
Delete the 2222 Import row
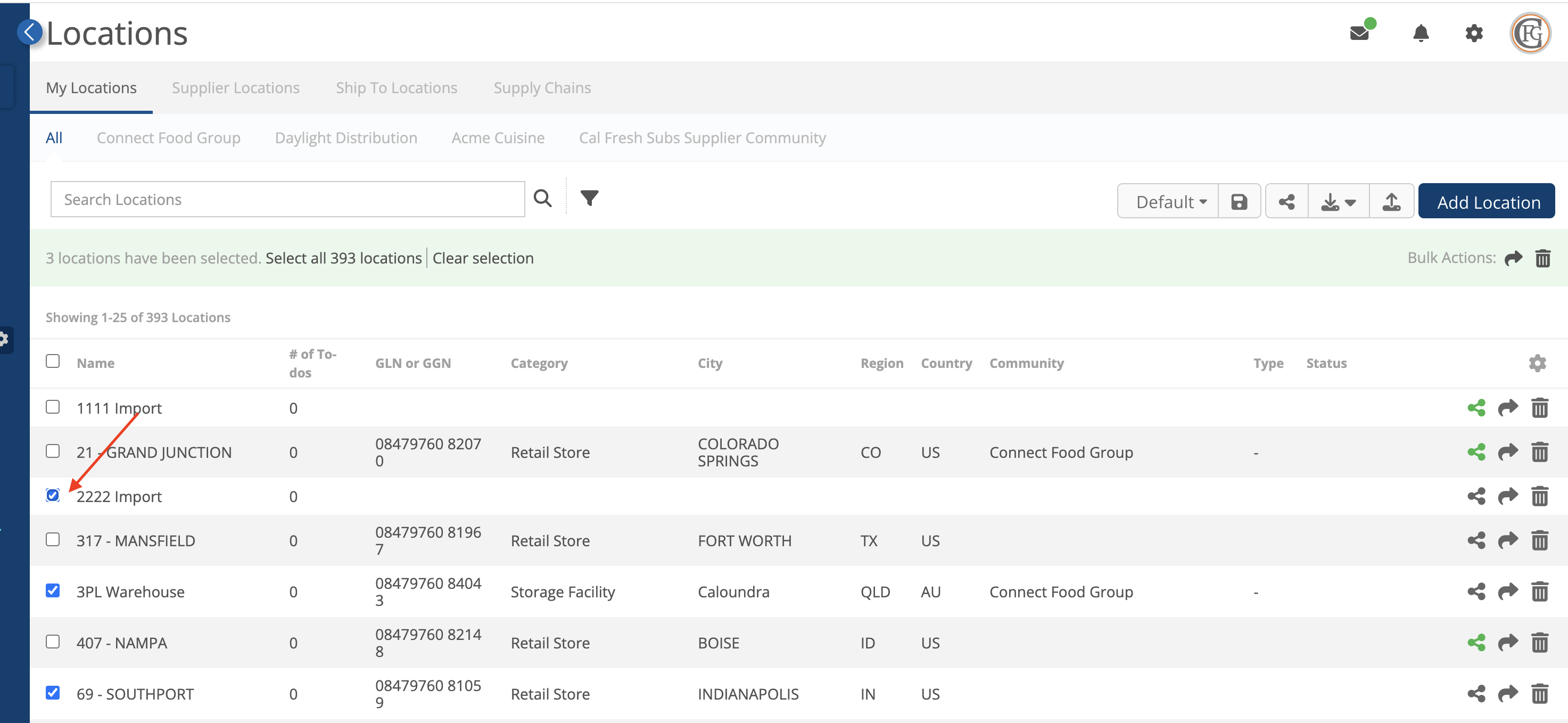[1539, 496]
